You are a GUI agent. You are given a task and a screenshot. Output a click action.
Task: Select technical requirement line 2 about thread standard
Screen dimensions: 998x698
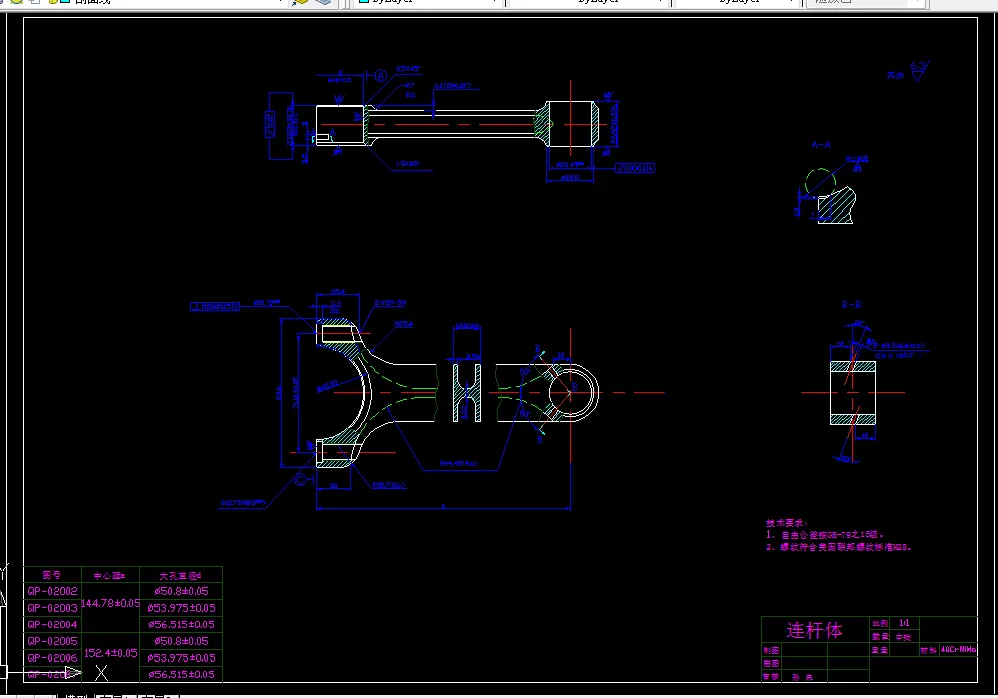point(839,547)
